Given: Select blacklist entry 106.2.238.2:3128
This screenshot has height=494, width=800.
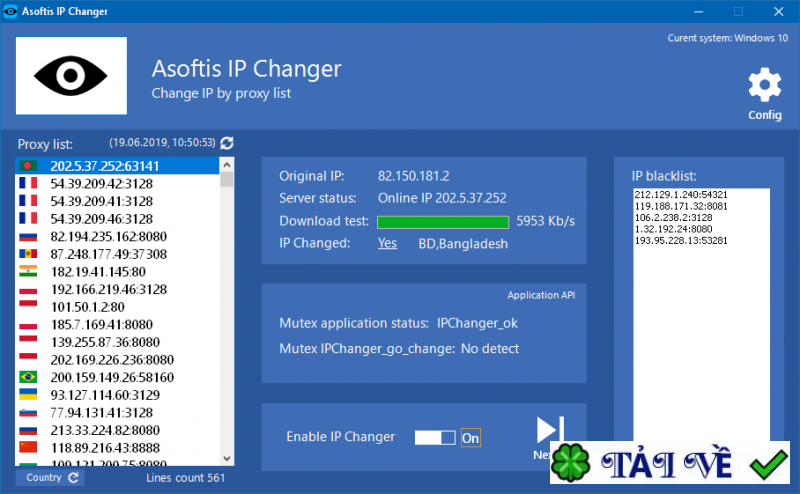Looking at the screenshot, I should pyautogui.click(x=673, y=217).
